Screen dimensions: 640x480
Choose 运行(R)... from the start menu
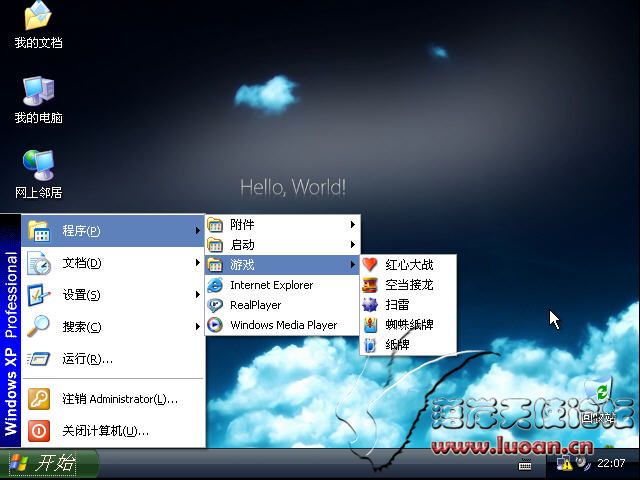point(113,359)
